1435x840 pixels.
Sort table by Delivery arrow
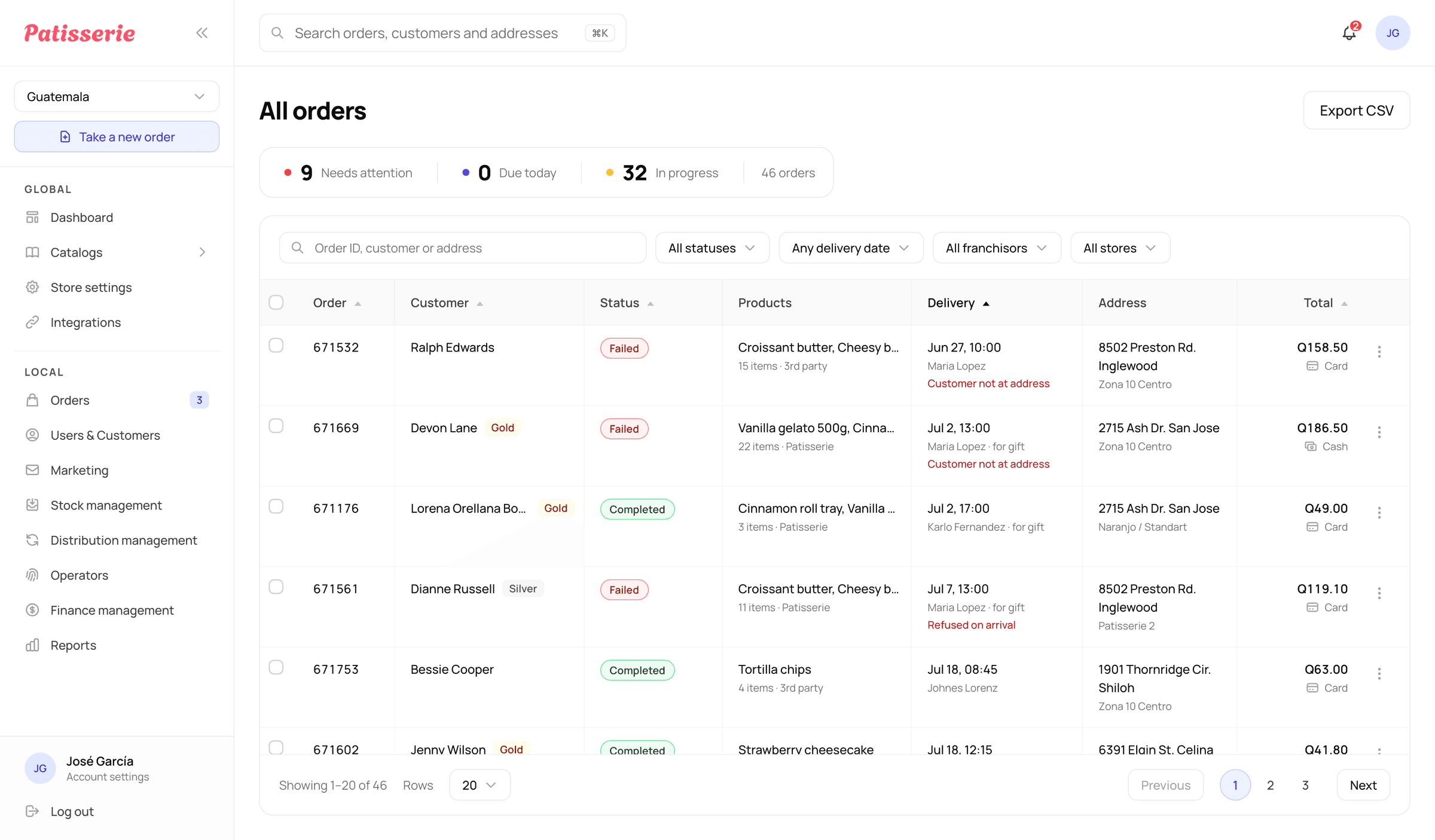[986, 304]
